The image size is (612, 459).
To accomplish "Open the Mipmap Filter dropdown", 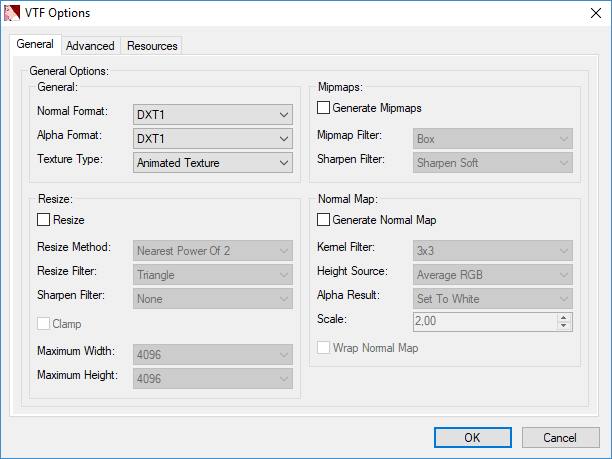I will (492, 138).
